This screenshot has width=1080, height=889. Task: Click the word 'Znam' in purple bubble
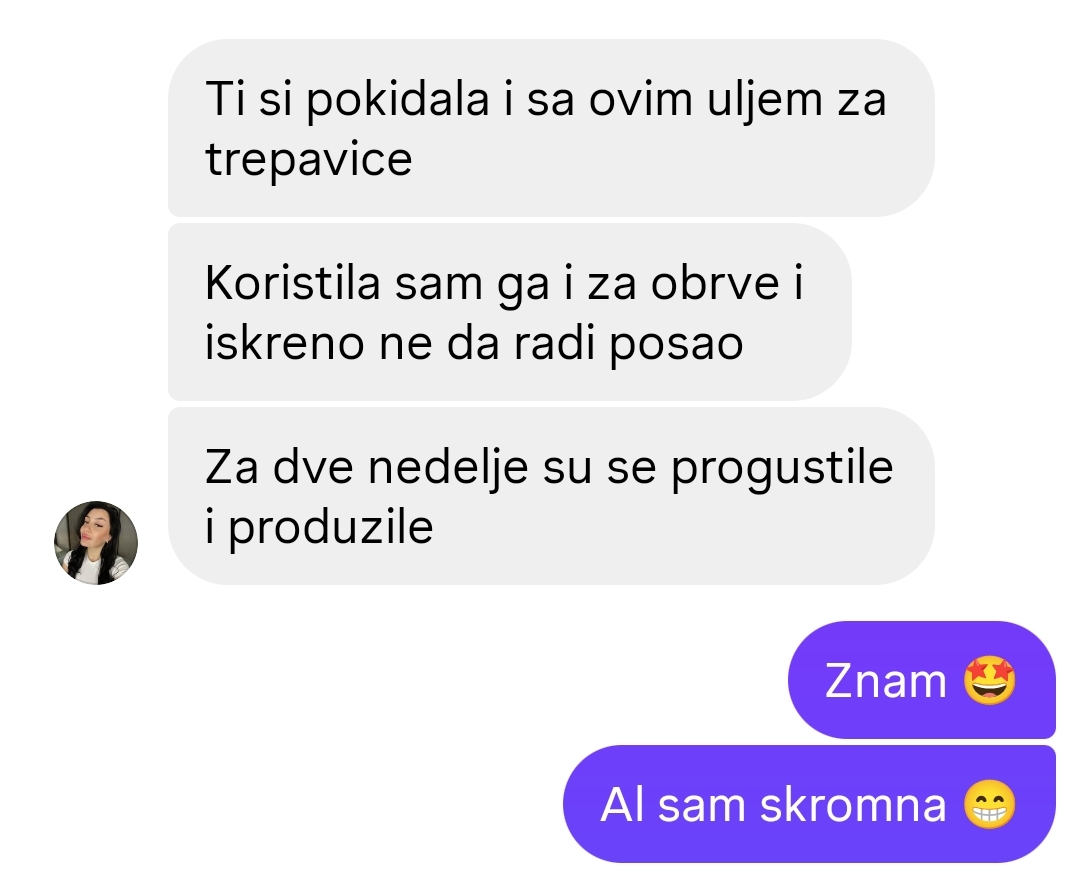886,680
